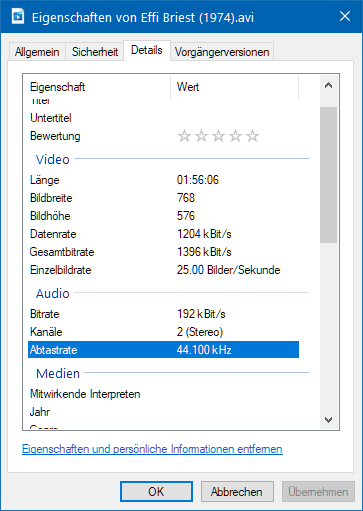Viewport: 363px width, 511px height.
Task: Select the Einzelbildrate property row
Action: pyautogui.click(x=163, y=270)
